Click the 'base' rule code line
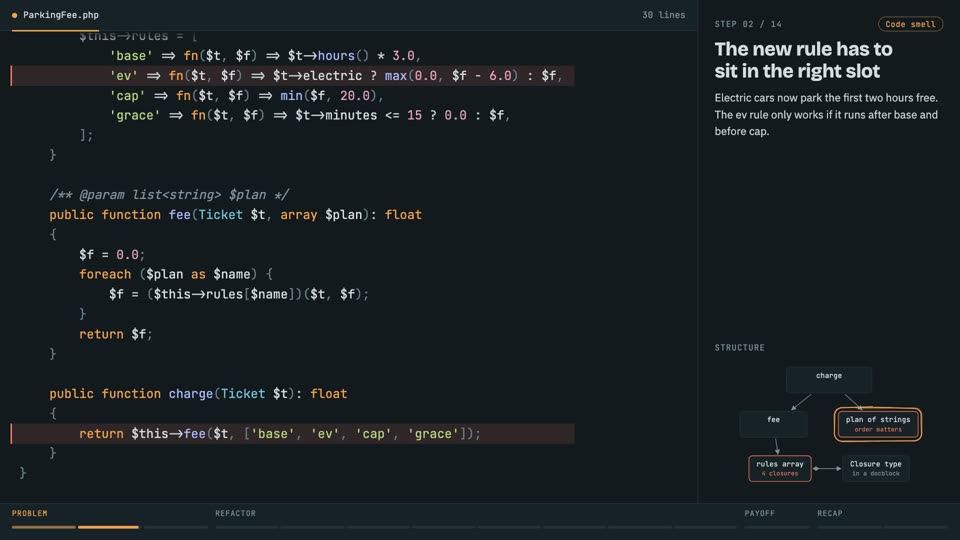 pyautogui.click(x=265, y=56)
